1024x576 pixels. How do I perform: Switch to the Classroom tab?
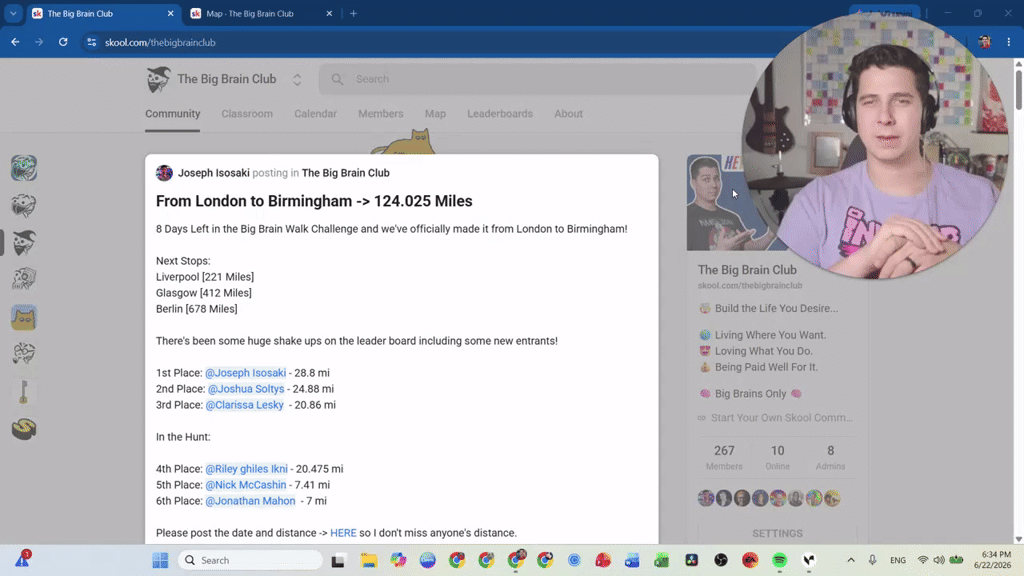pos(247,114)
